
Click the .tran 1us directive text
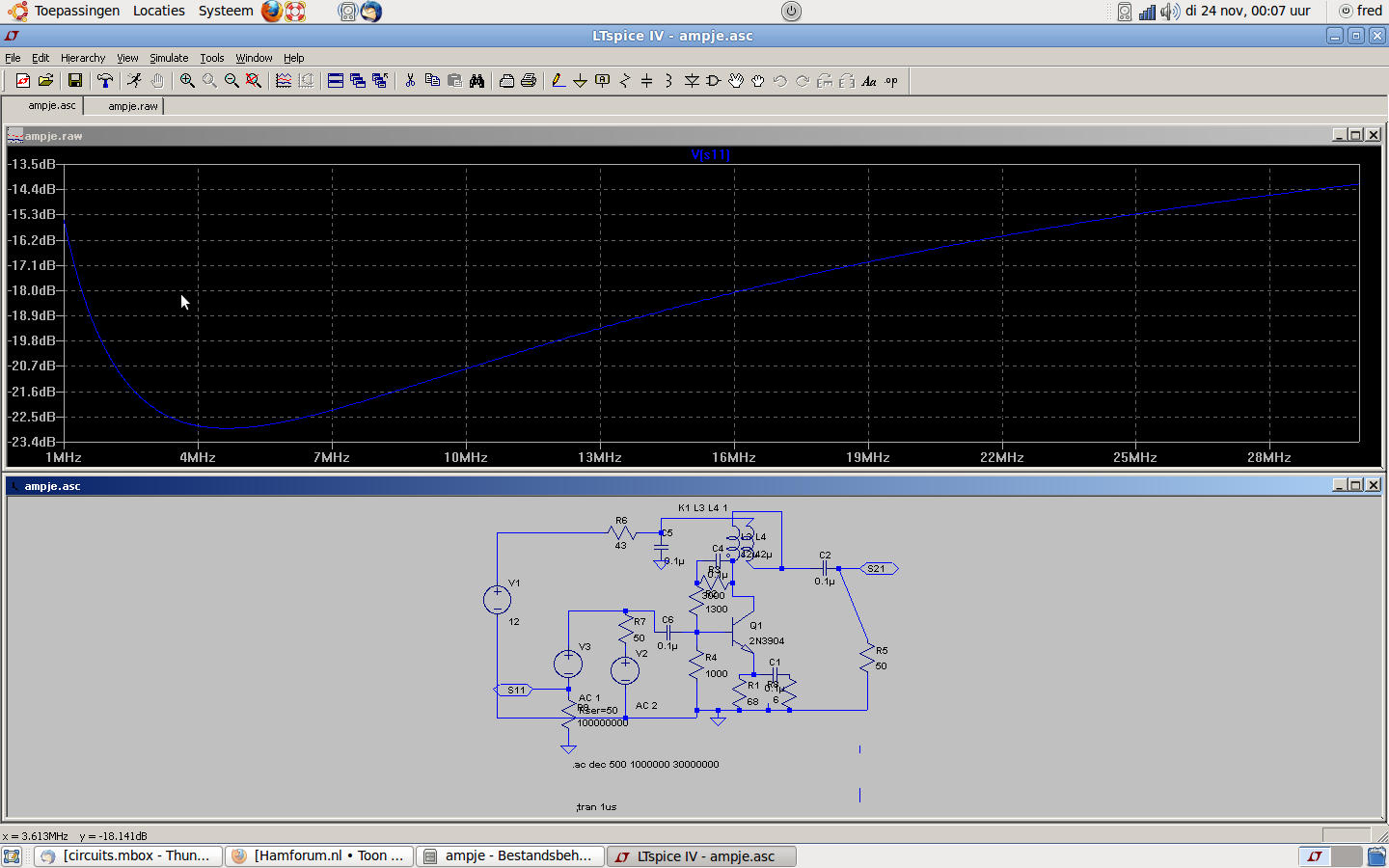[x=596, y=807]
